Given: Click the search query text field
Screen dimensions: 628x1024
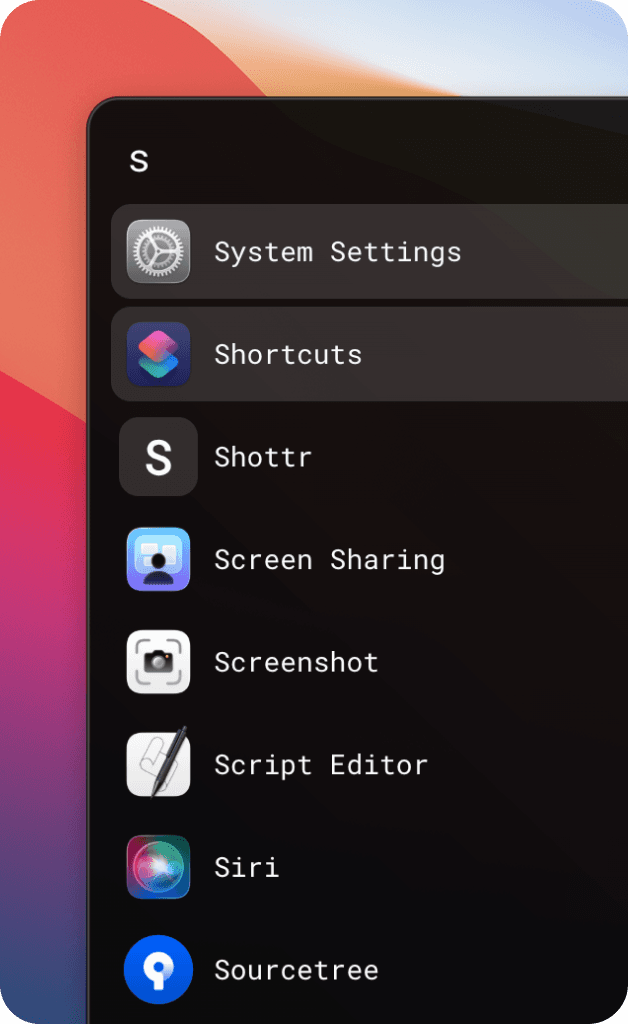Looking at the screenshot, I should [x=300, y=158].
